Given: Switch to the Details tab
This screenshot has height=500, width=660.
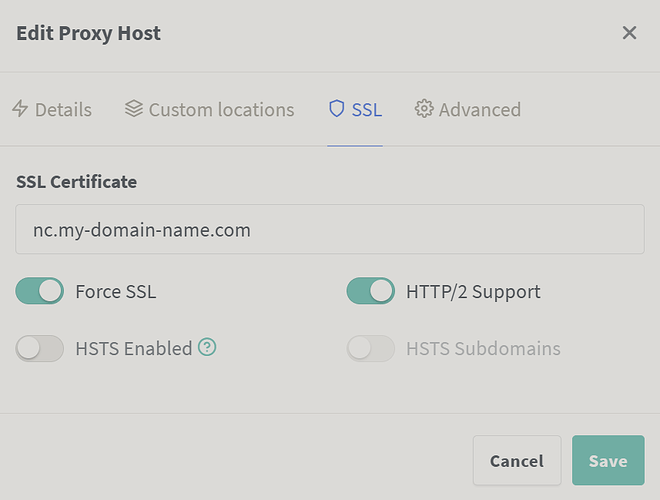Looking at the screenshot, I should pos(63,110).
